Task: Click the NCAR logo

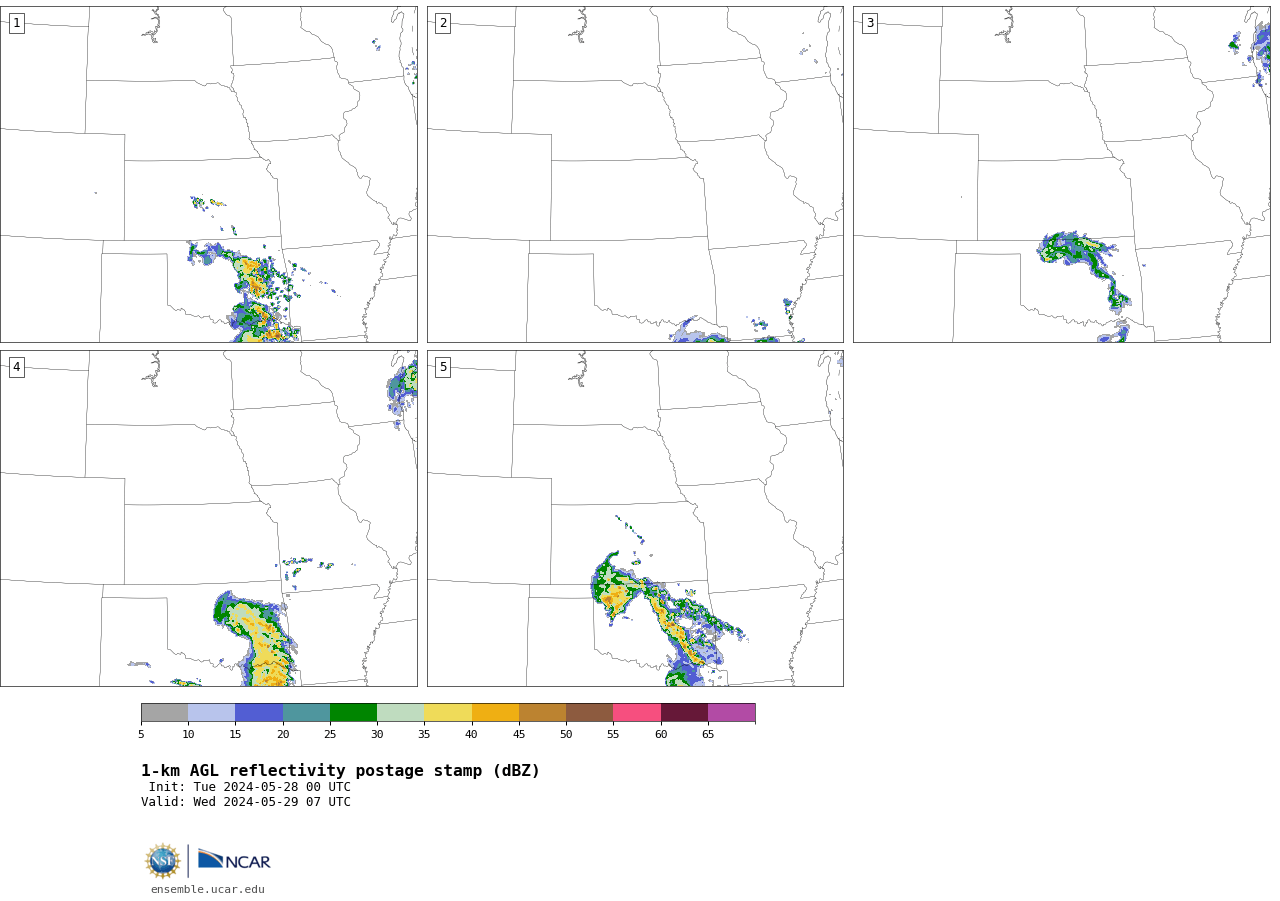Action: [x=234, y=860]
